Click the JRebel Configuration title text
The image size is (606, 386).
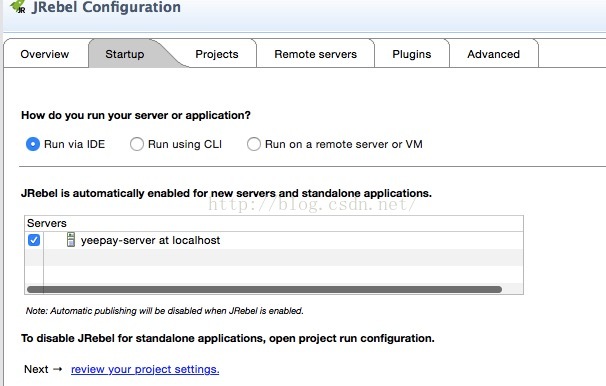[106, 7]
